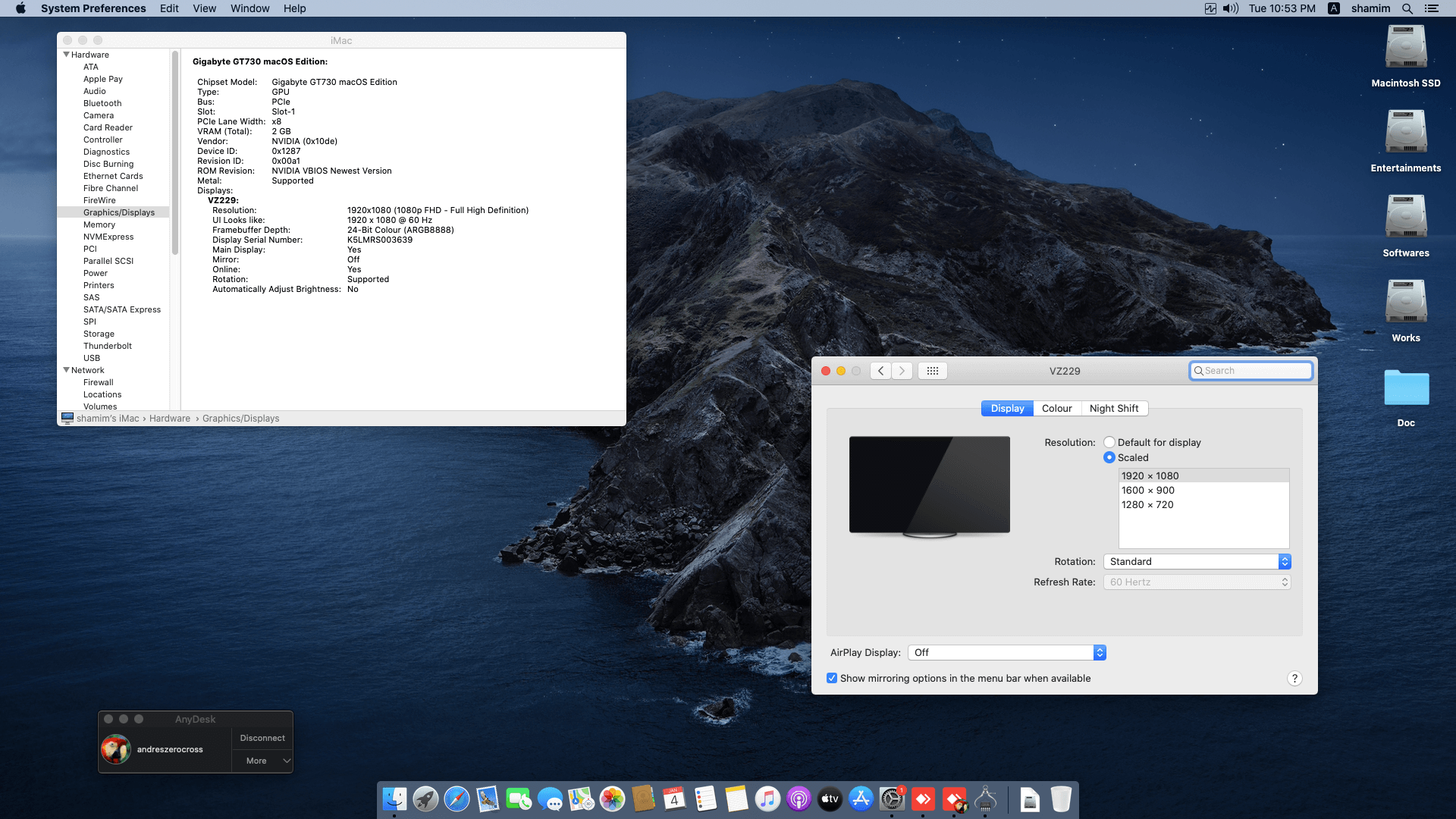Open Music from the Dock
This screenshot has width=1456, height=819.
(x=767, y=799)
